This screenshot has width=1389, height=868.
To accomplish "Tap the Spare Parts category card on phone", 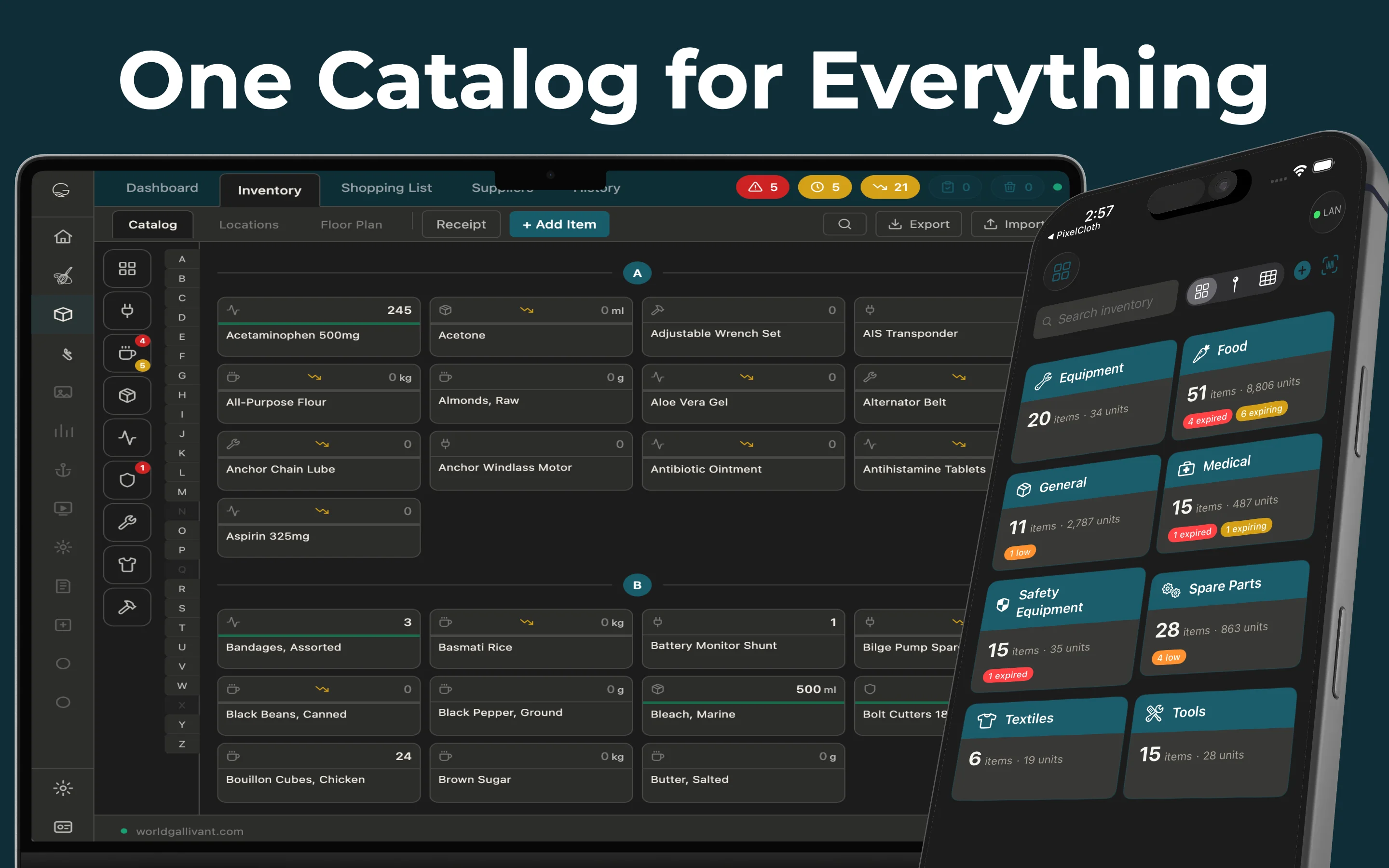I will (1224, 618).
